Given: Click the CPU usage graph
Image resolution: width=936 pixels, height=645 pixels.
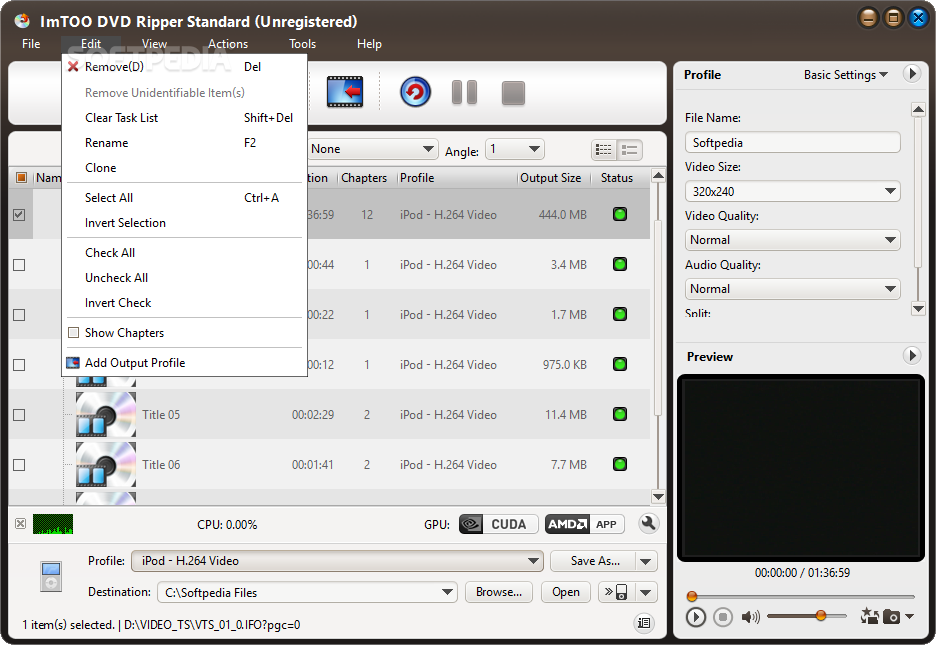Looking at the screenshot, I should (53, 524).
